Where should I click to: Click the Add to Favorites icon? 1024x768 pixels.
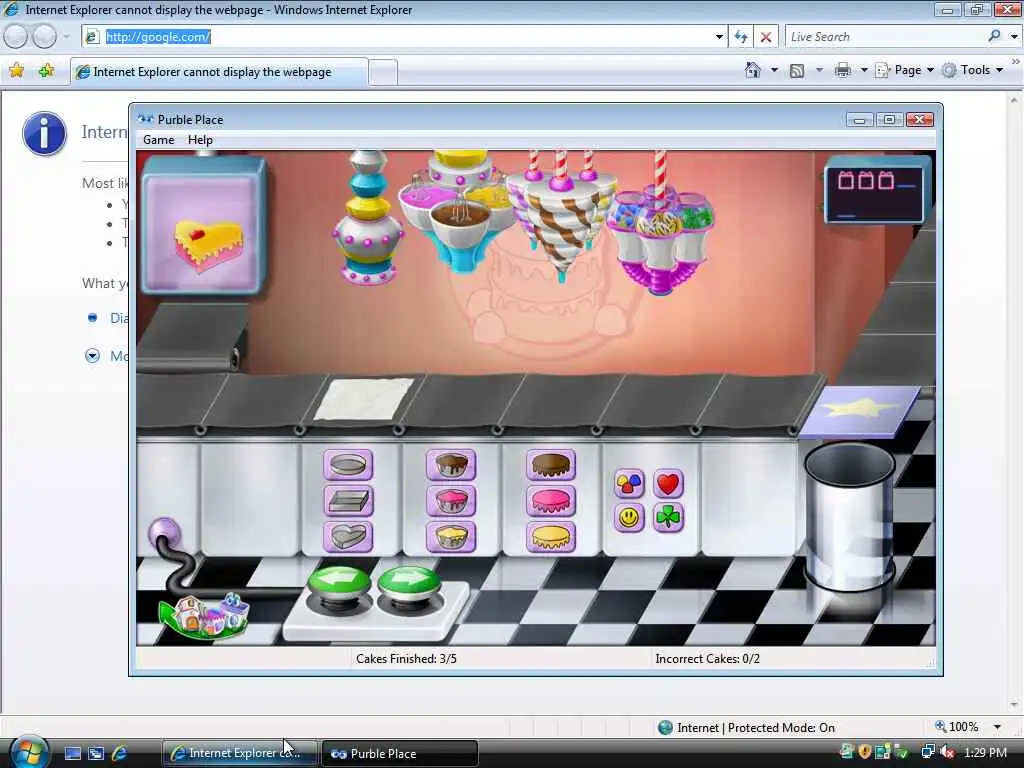(46, 71)
